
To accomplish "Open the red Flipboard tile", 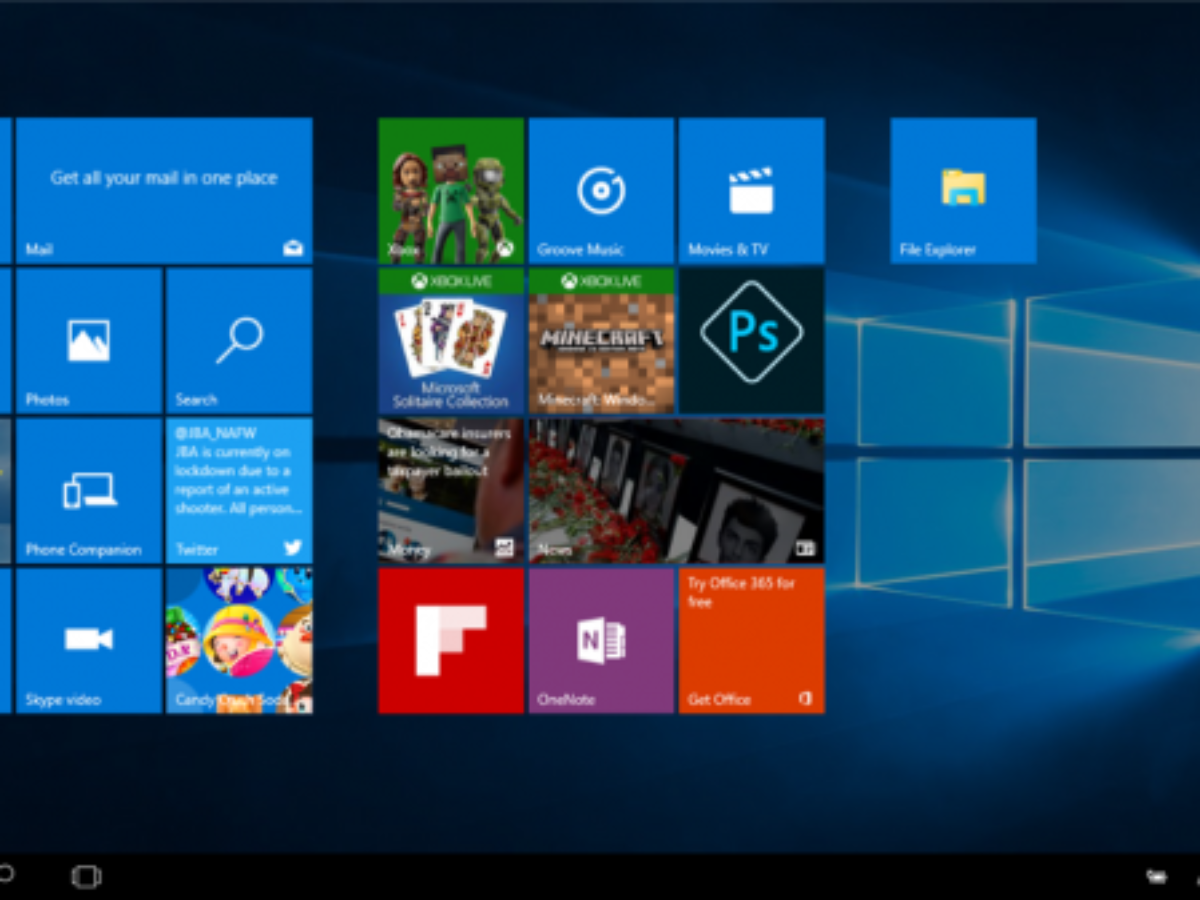I will [451, 641].
